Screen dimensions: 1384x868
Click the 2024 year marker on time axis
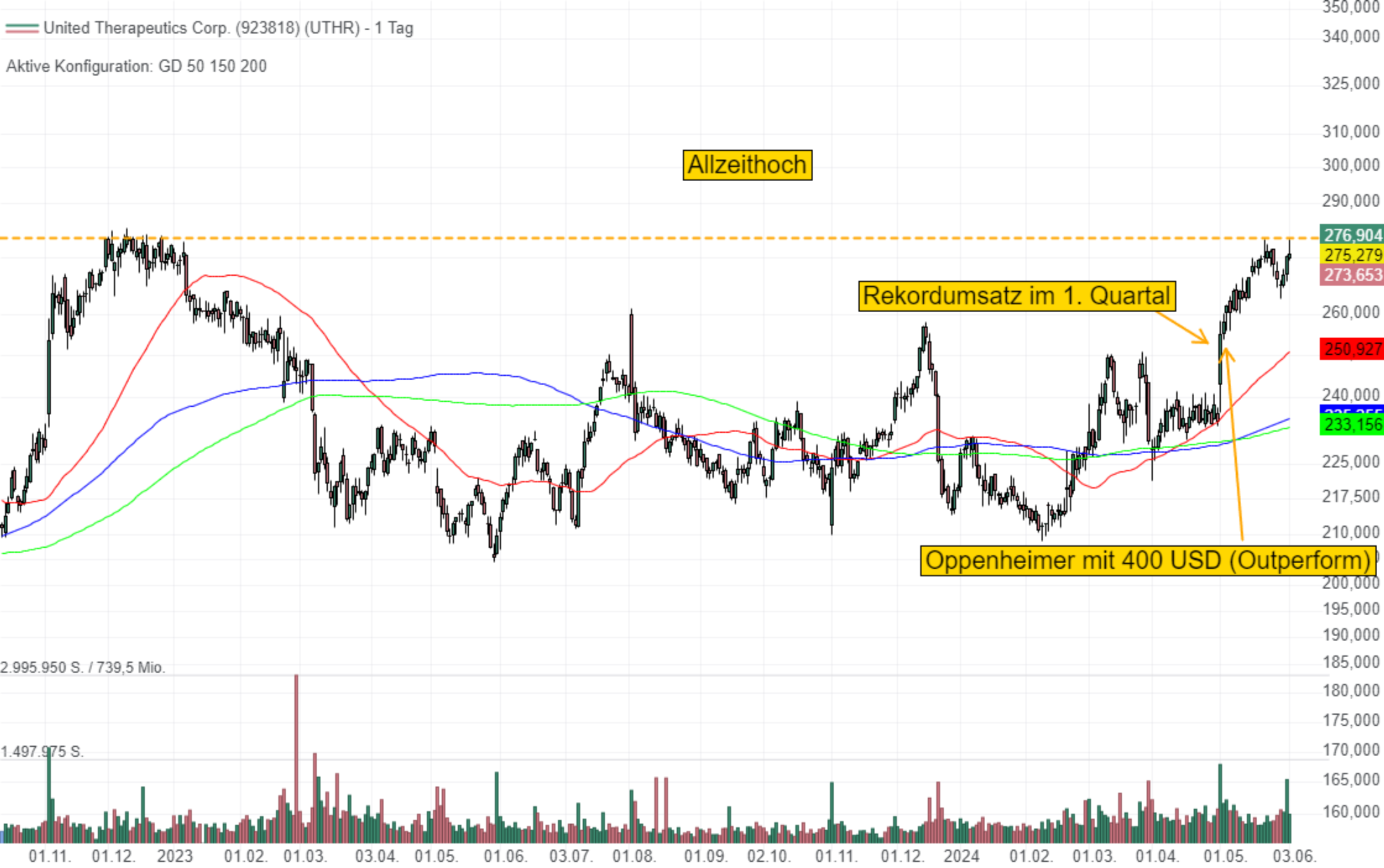[x=962, y=857]
